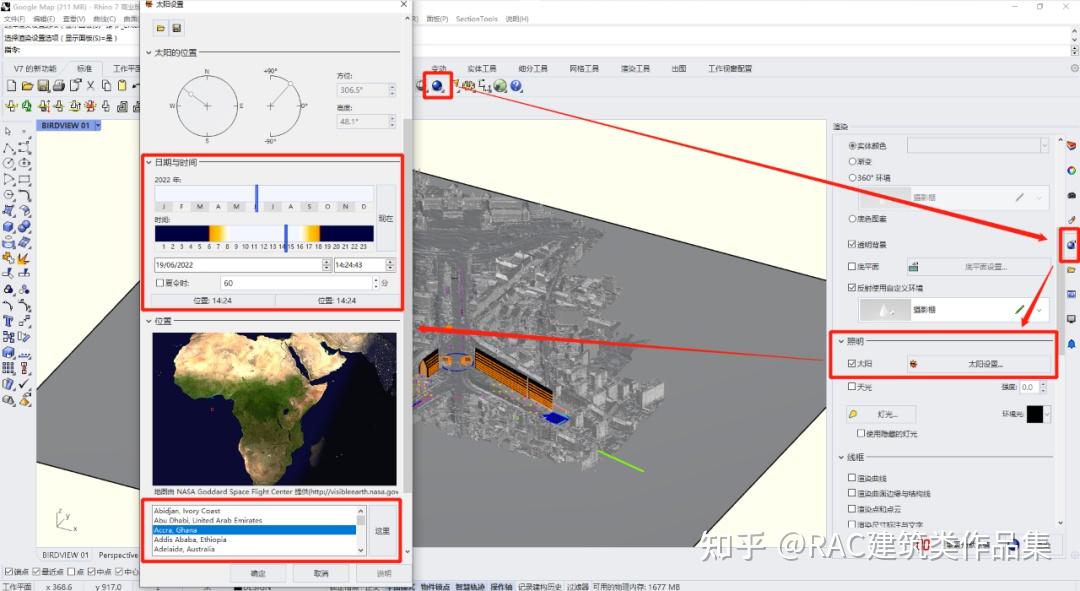The height and width of the screenshot is (591, 1080).
Task: Toggle the Ground plane checkbox
Action: (x=852, y=266)
